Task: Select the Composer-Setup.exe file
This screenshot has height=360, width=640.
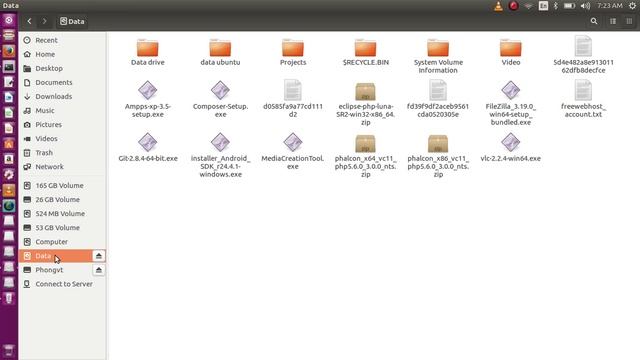Action: (x=220, y=99)
